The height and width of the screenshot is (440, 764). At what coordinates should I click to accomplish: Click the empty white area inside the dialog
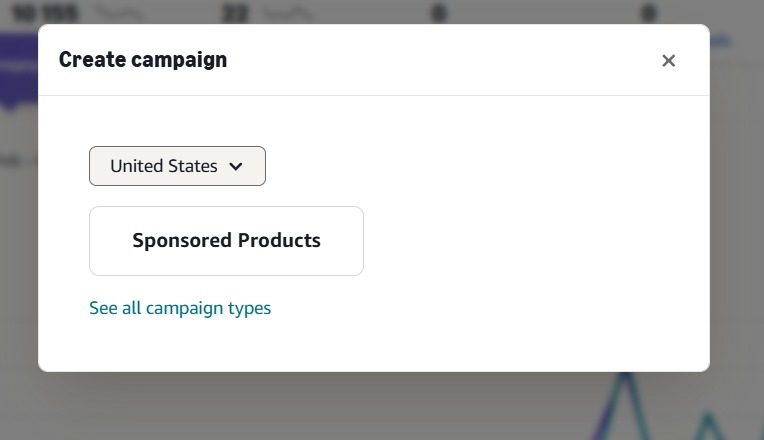(536, 234)
